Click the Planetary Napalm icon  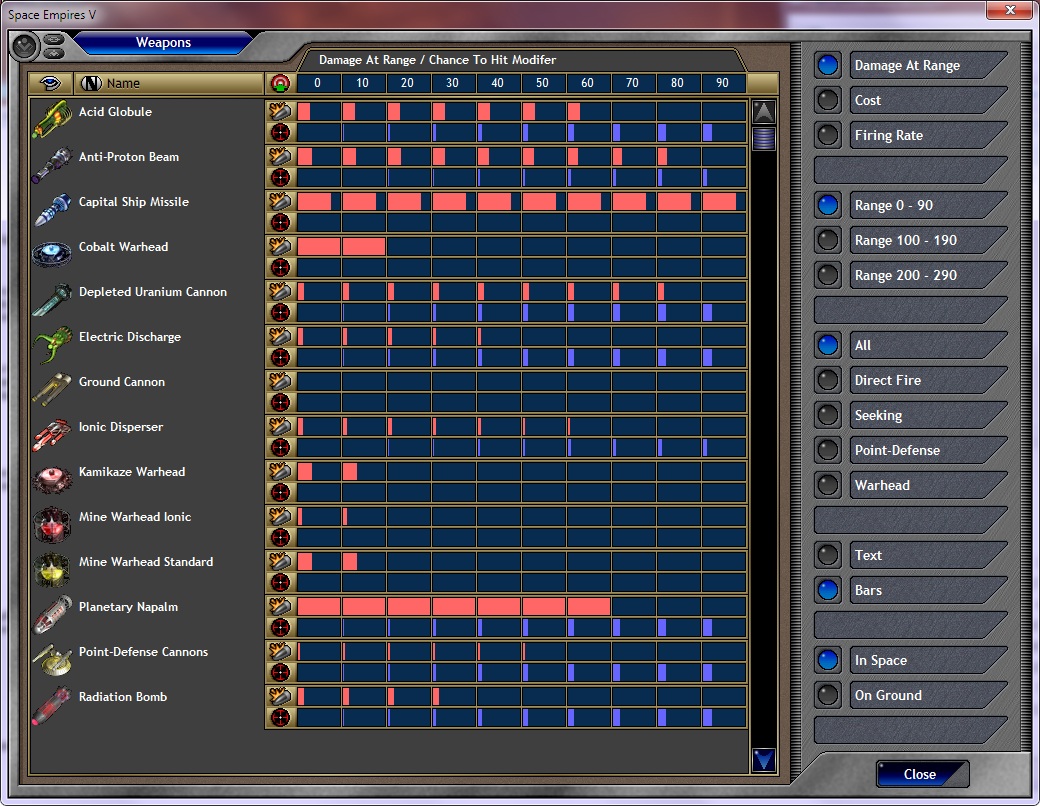tap(52, 616)
